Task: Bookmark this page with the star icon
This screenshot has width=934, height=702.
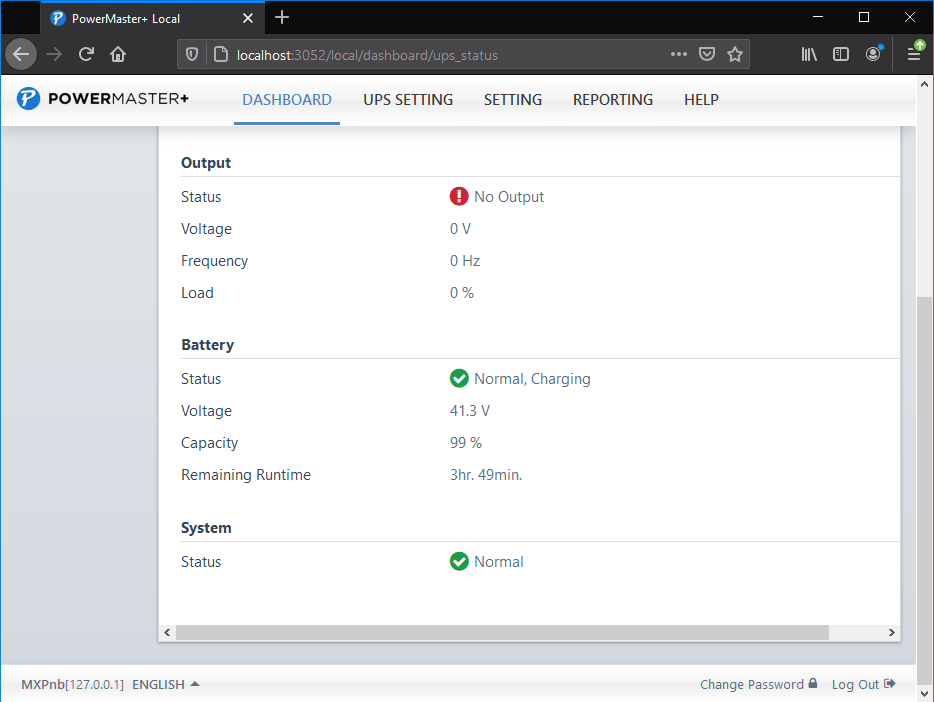Action: (735, 55)
